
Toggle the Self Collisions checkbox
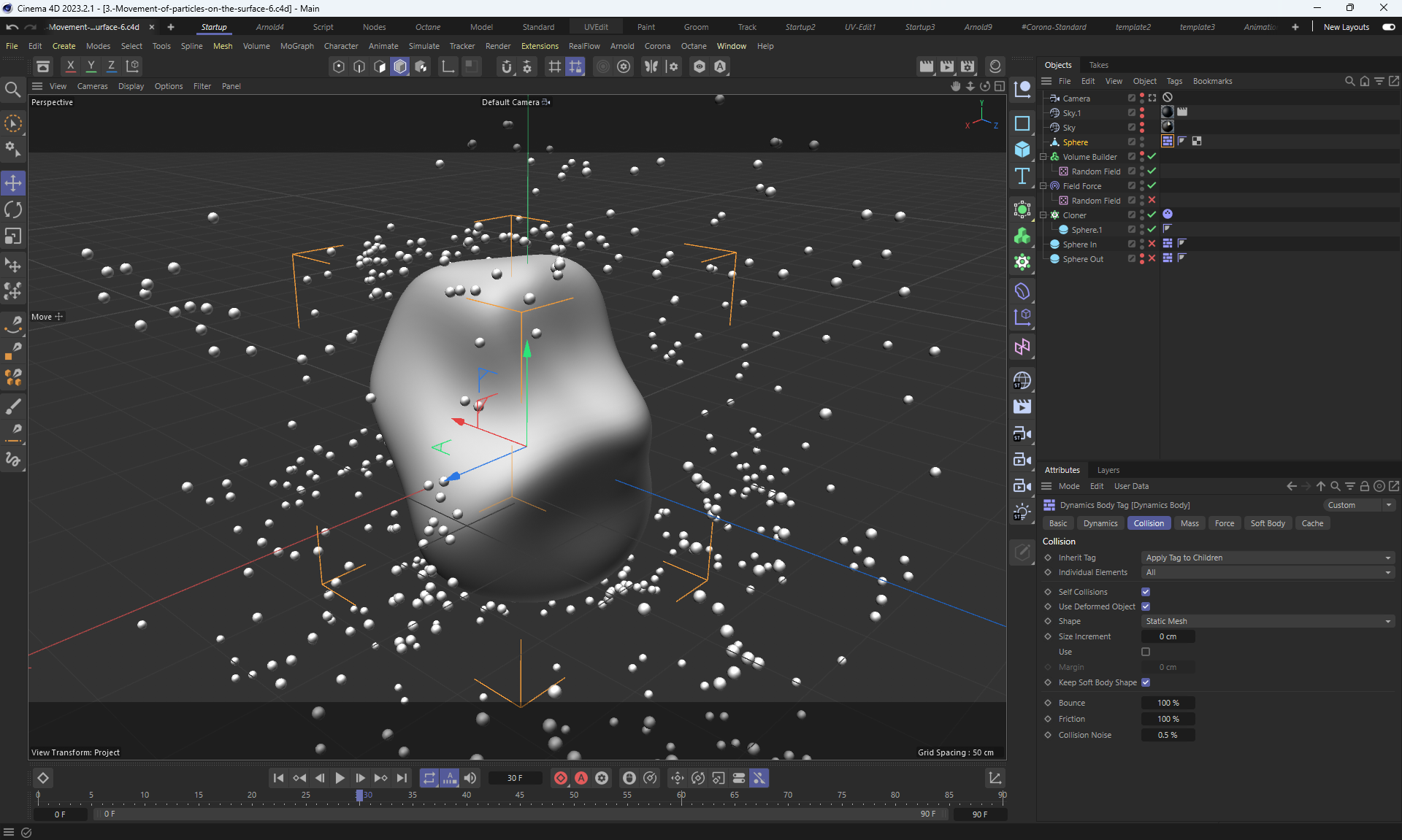coord(1146,592)
